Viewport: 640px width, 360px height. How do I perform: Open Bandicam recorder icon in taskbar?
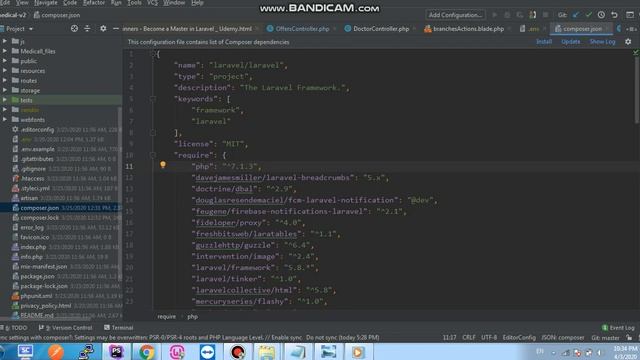pos(238,352)
